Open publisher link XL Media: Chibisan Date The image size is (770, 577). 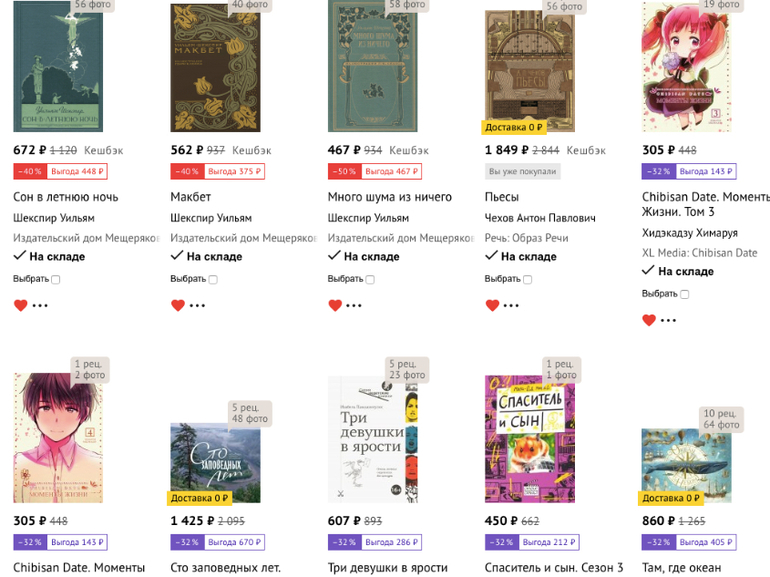pyautogui.click(x=699, y=253)
